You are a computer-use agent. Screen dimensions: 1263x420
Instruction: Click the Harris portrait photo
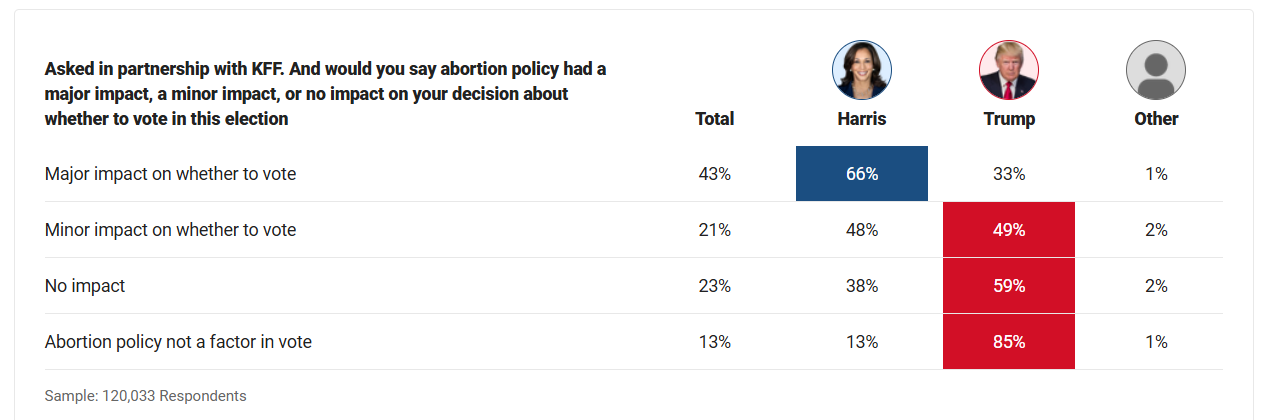pos(861,70)
